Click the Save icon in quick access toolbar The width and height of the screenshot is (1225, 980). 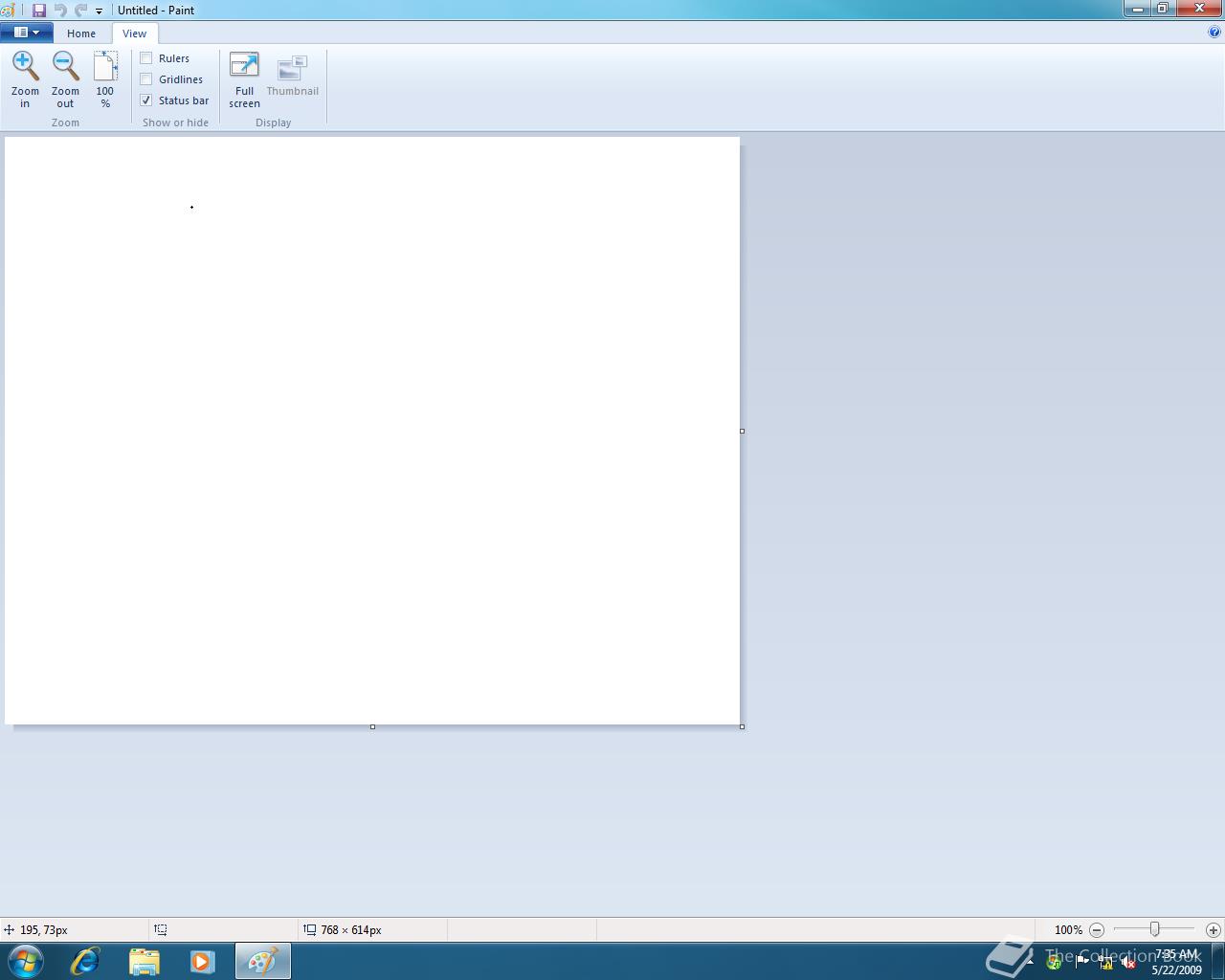pyautogui.click(x=37, y=10)
